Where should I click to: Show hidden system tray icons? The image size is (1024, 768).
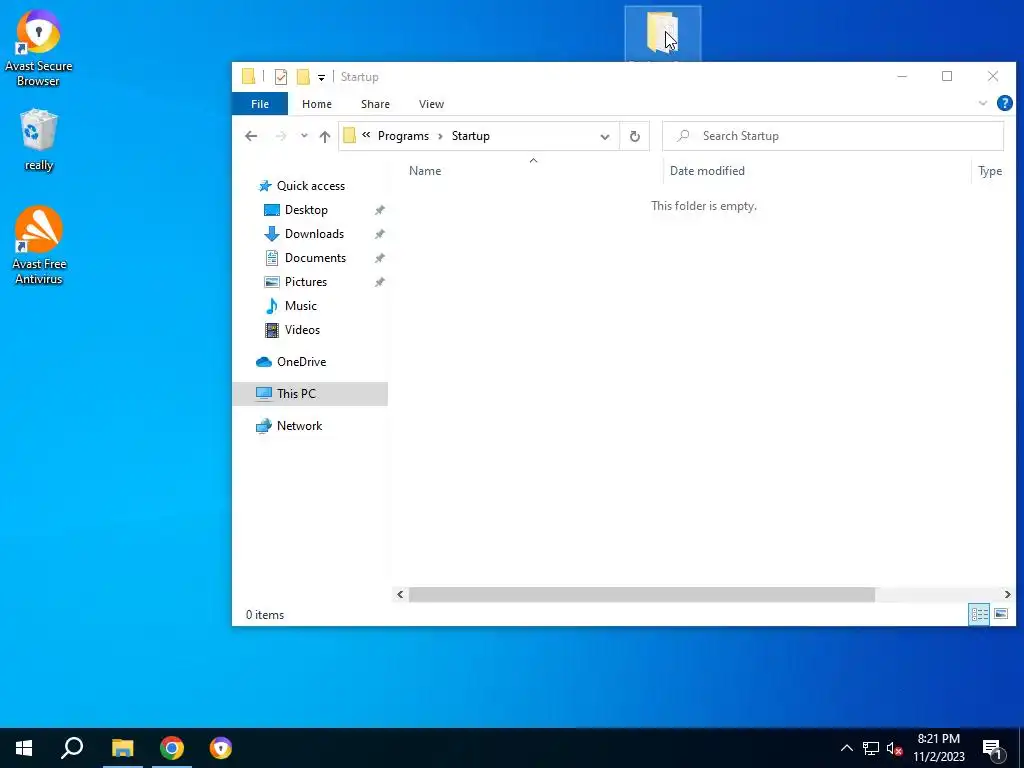tap(846, 748)
